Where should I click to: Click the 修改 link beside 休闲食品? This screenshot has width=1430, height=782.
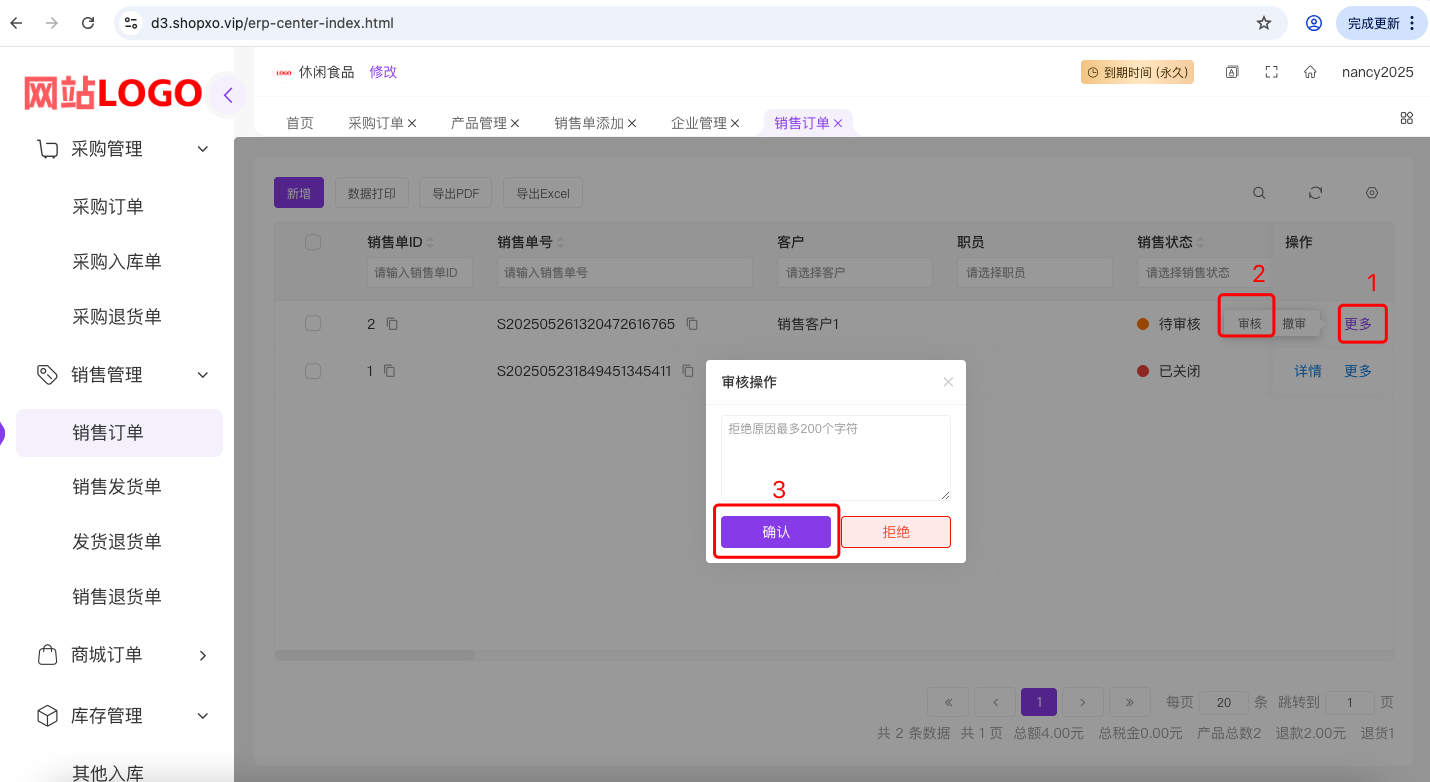point(383,72)
